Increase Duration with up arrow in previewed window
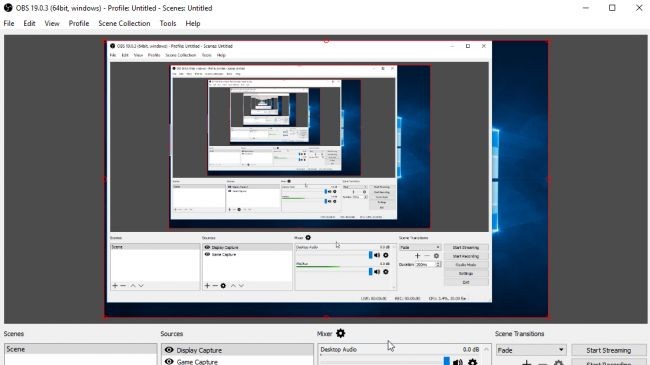This screenshot has height=365, width=650. 438,263
